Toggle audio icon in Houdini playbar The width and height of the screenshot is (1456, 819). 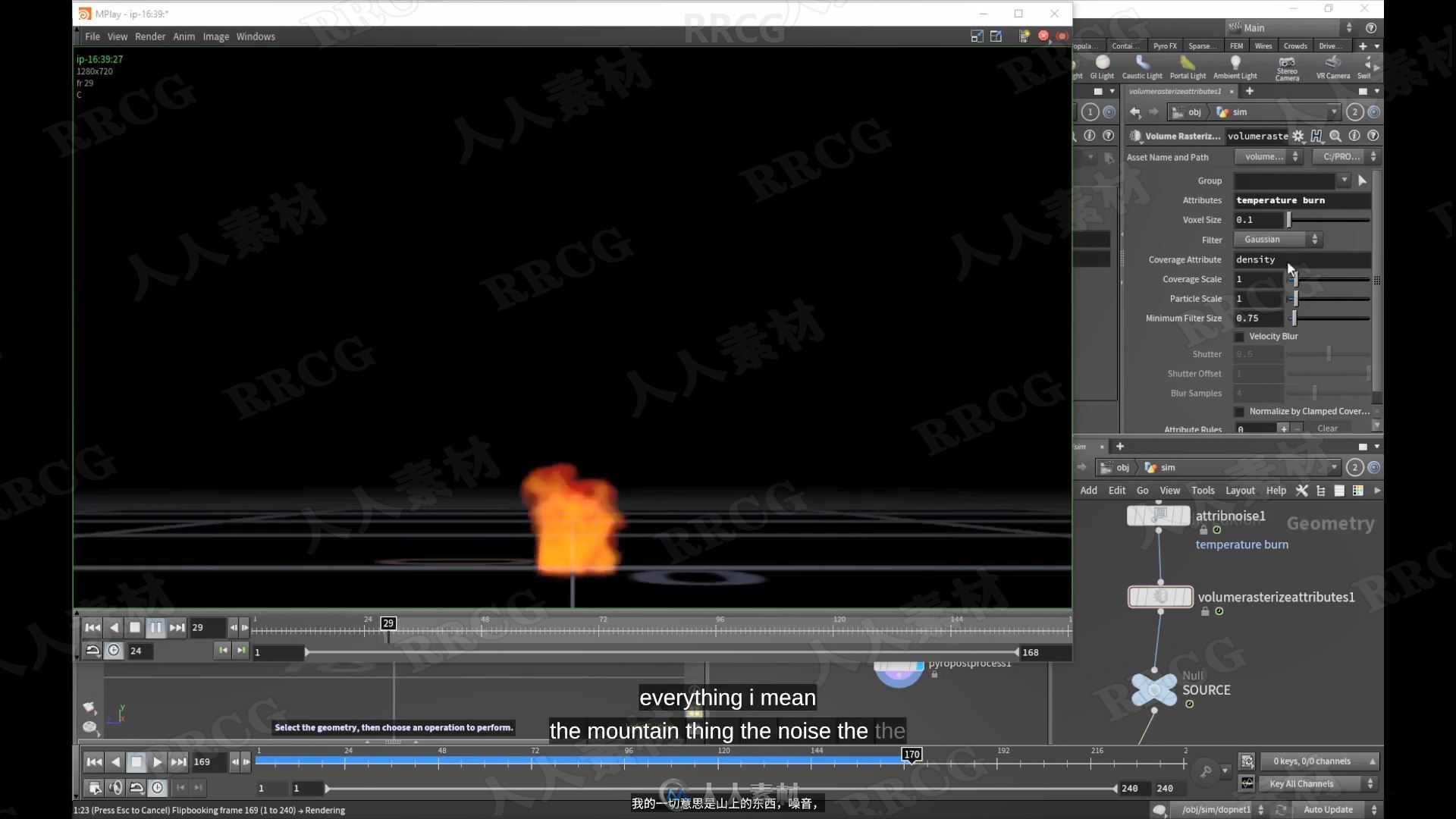115,788
